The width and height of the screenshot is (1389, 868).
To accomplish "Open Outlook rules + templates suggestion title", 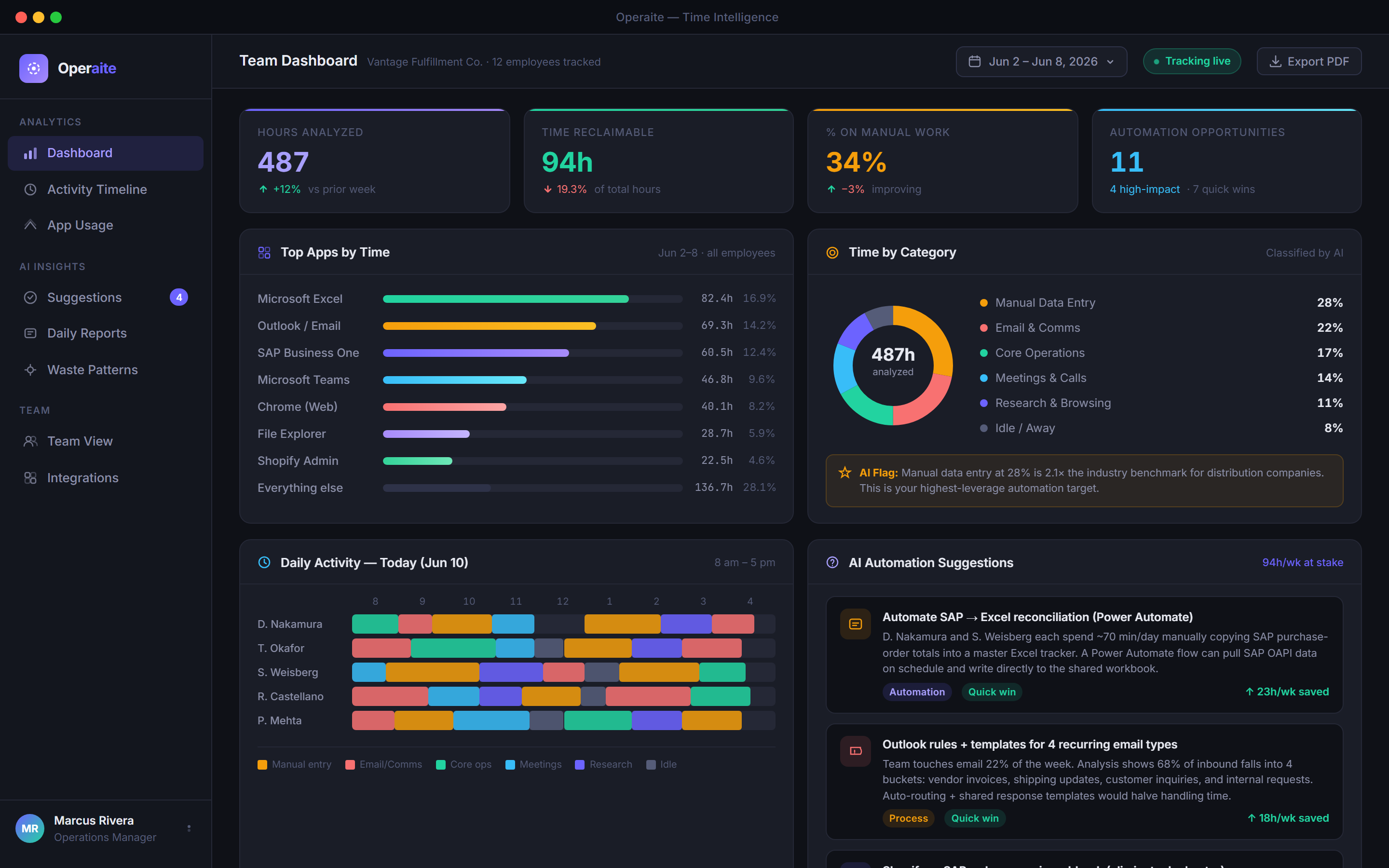I will coord(1030,745).
